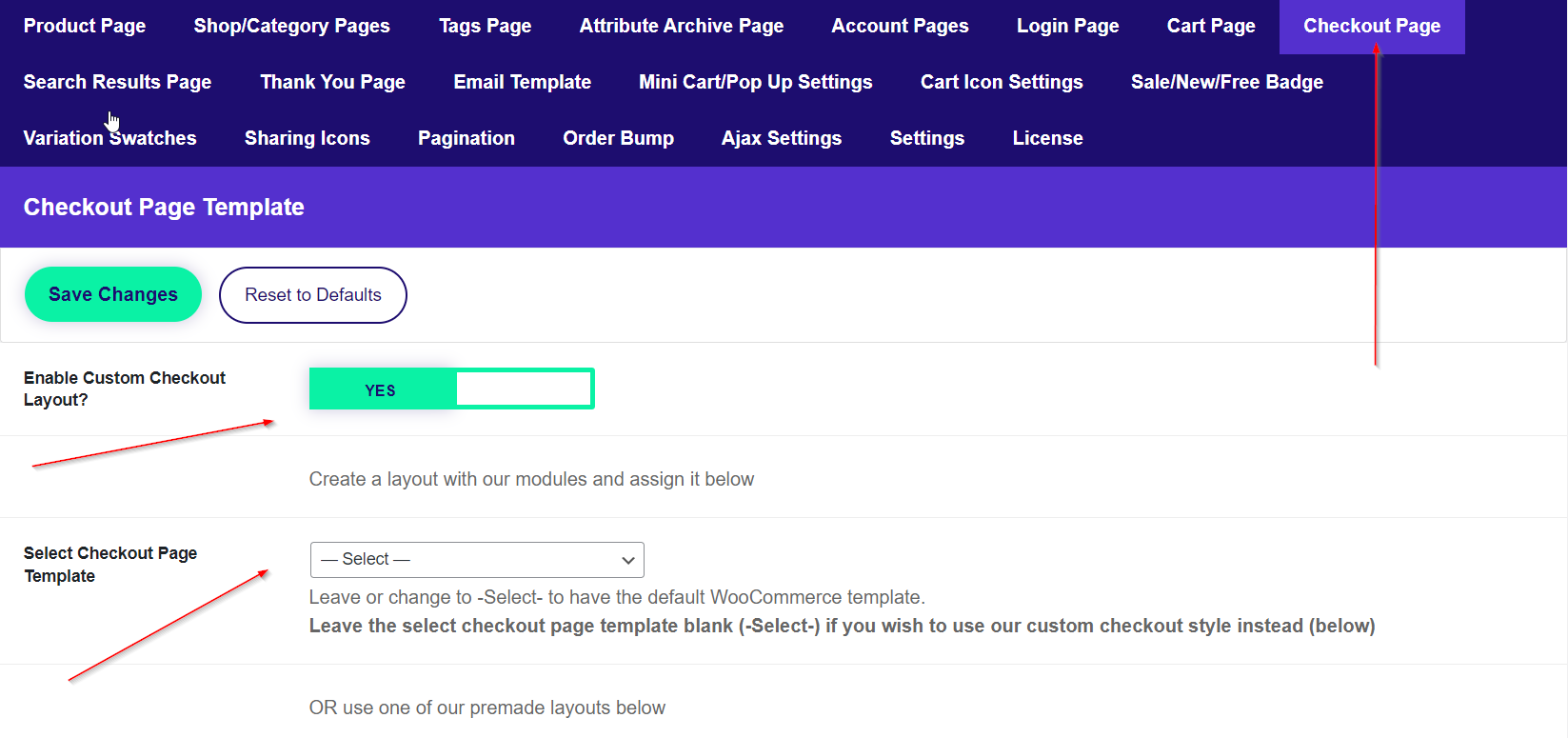
Task: Open the Product Page tab
Action: click(85, 27)
